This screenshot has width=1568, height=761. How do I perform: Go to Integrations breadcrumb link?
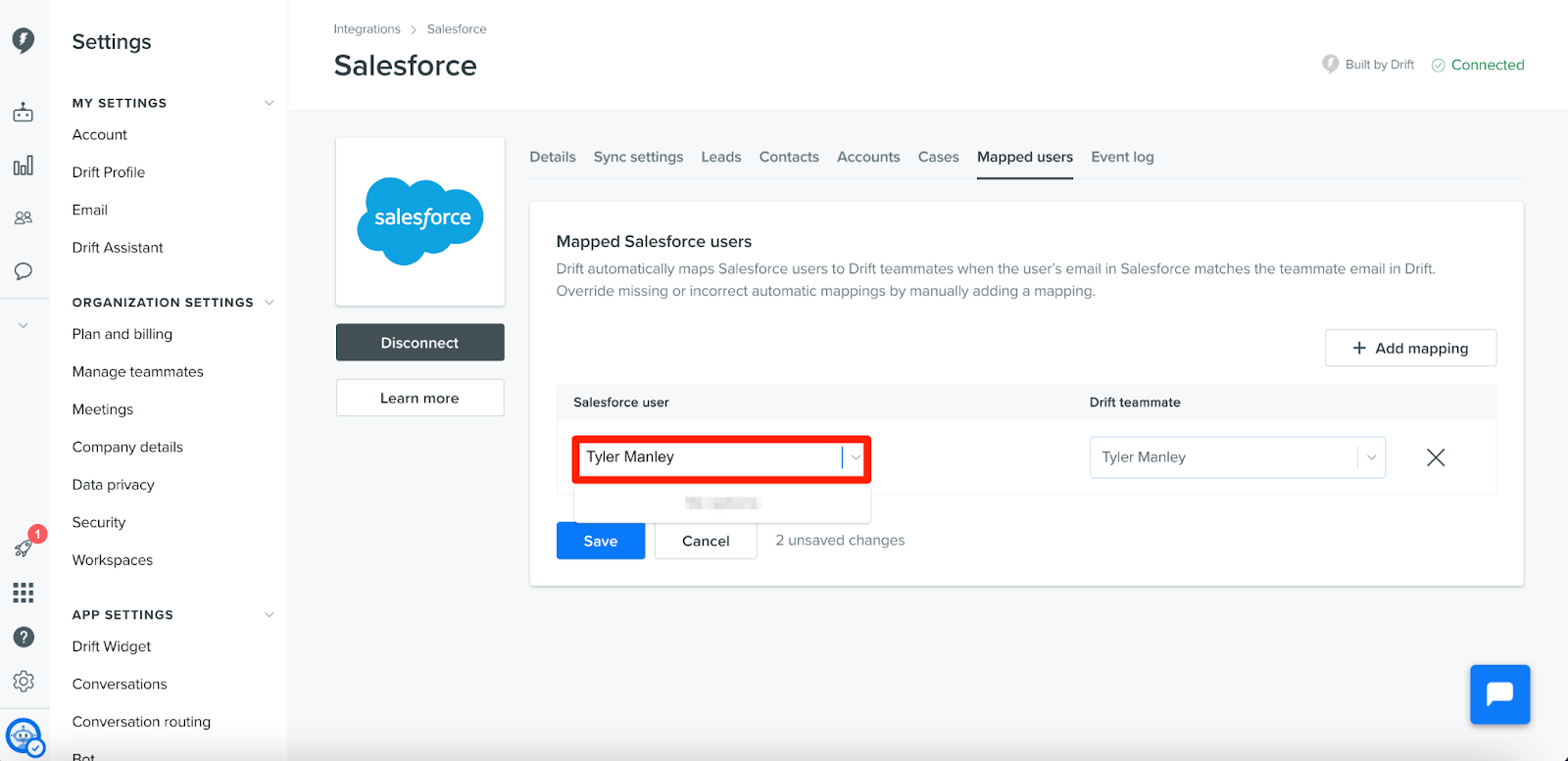pyautogui.click(x=367, y=29)
